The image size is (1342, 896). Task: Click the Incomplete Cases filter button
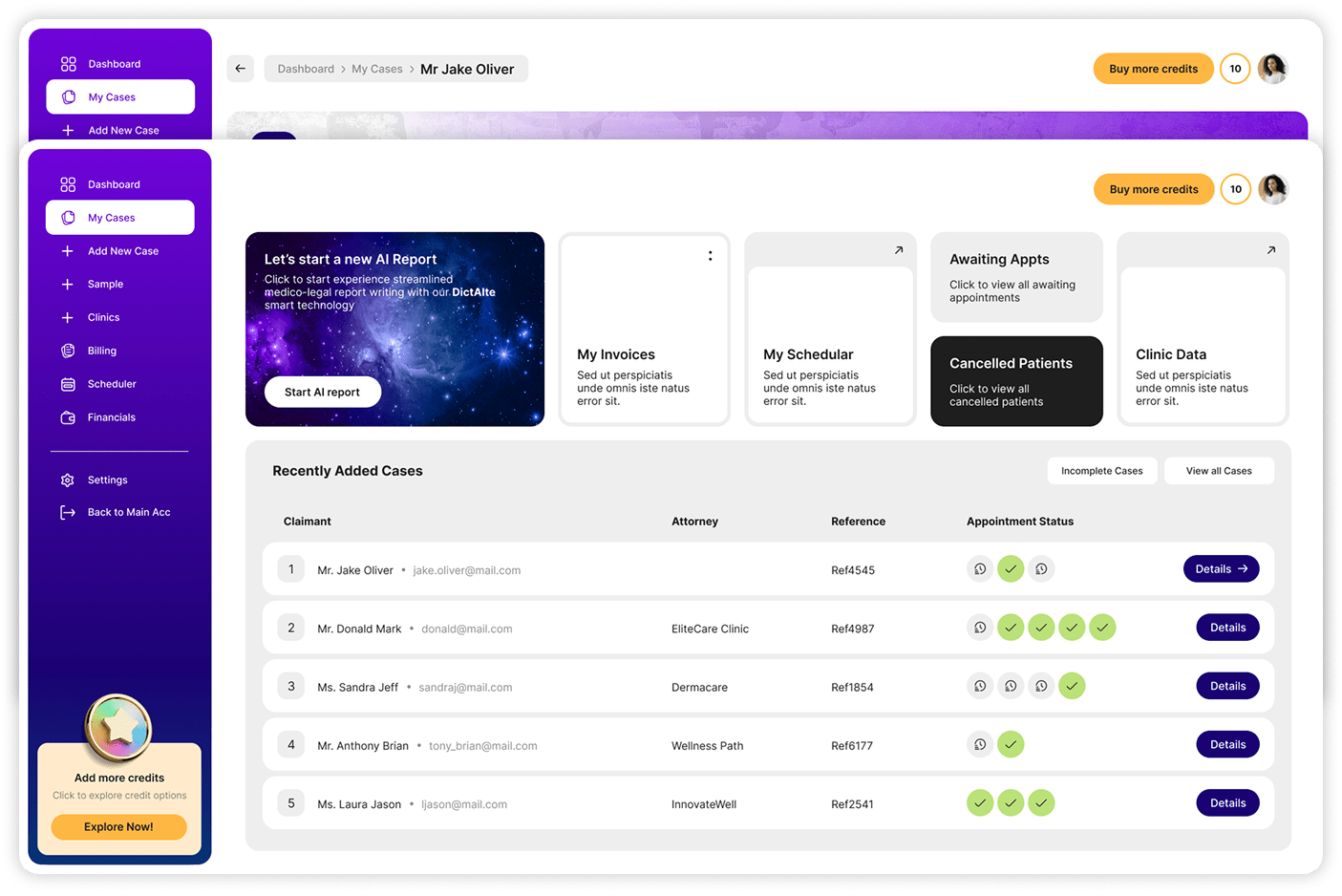pyautogui.click(x=1101, y=471)
